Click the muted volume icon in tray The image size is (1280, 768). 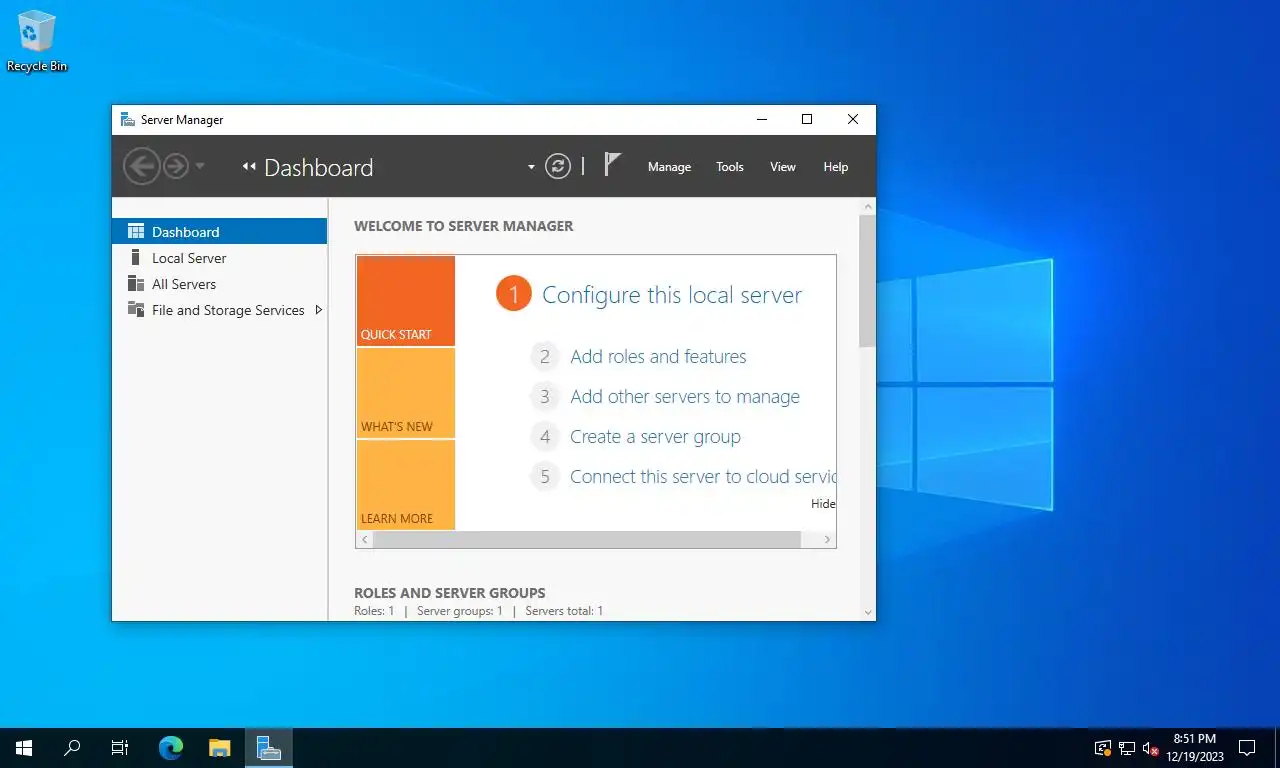(1151, 748)
